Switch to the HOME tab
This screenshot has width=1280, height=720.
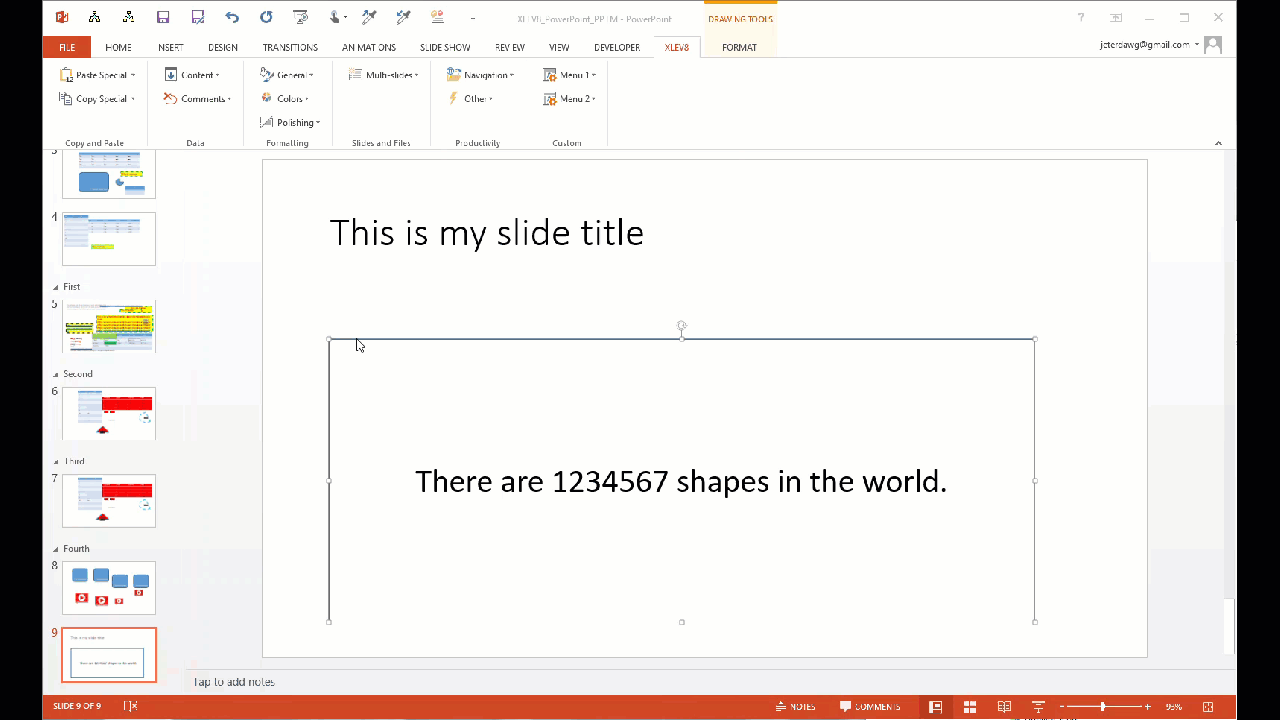coord(118,47)
